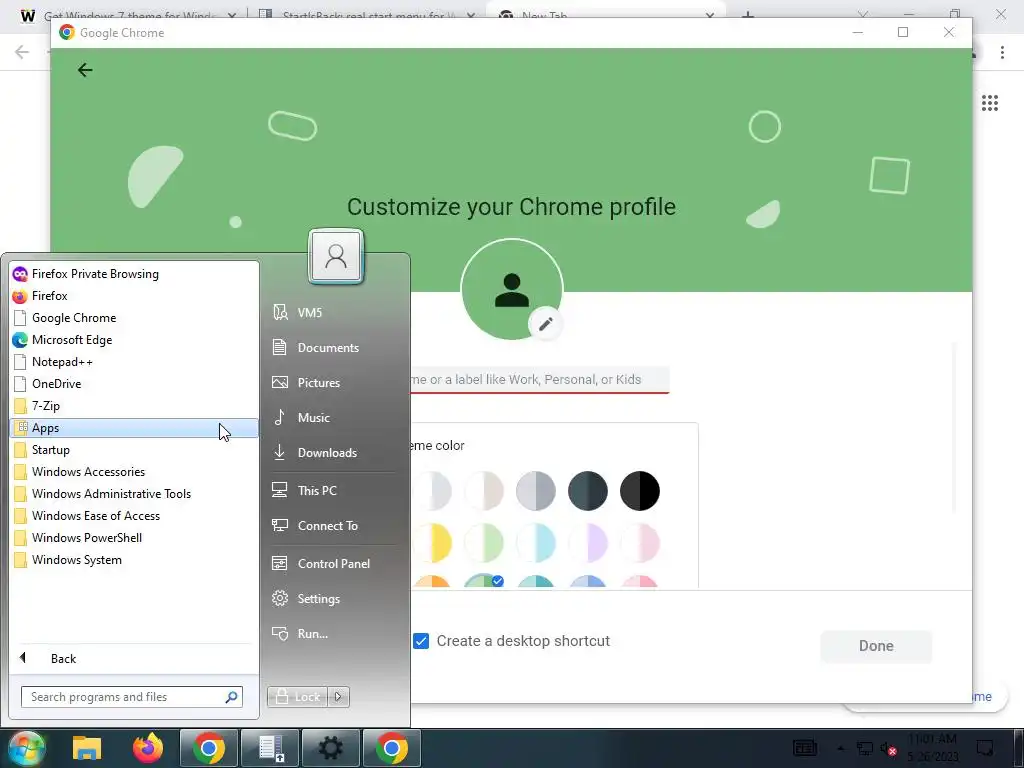
Task: Open Google apps grid in background window
Action: [x=989, y=103]
